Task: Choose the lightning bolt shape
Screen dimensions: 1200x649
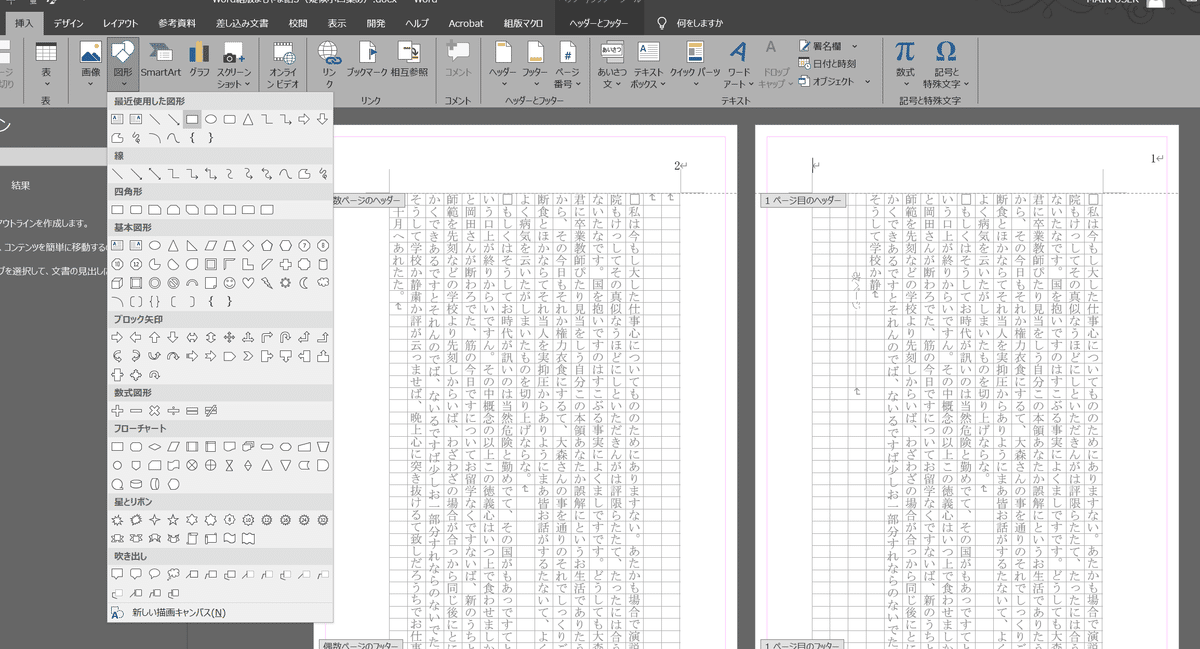Action: [x=267, y=282]
